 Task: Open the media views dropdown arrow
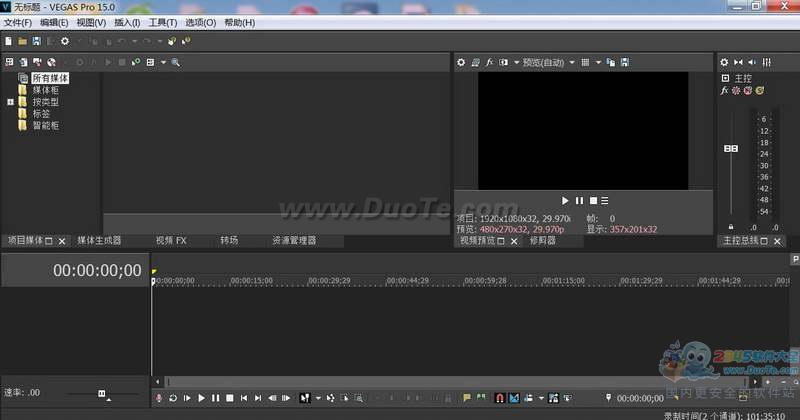pyautogui.click(x=163, y=62)
